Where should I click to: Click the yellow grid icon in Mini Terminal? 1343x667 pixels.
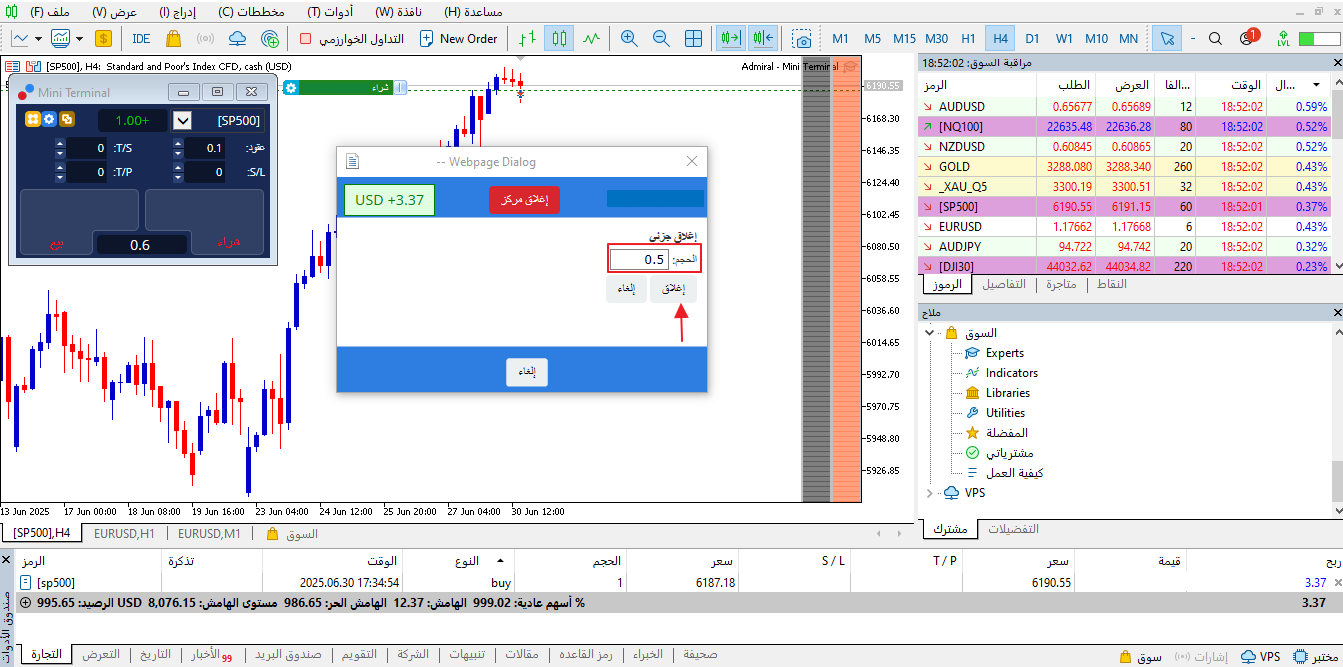coord(32,119)
